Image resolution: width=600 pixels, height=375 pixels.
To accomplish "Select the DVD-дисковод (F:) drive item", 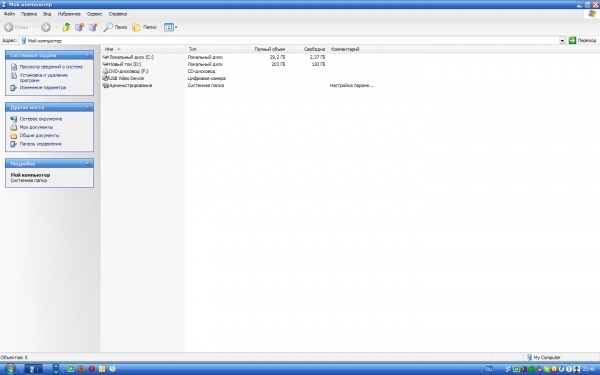I will tap(126, 71).
